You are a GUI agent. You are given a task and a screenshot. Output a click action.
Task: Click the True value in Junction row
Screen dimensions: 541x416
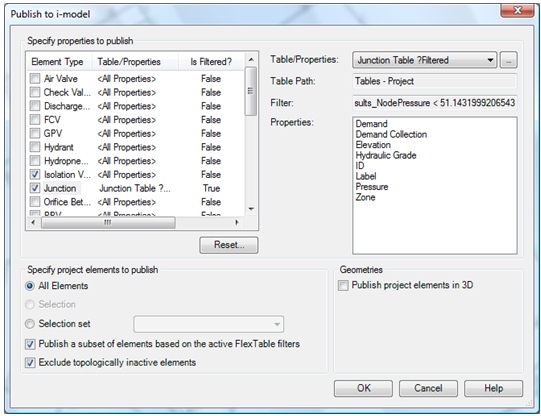click(x=211, y=188)
